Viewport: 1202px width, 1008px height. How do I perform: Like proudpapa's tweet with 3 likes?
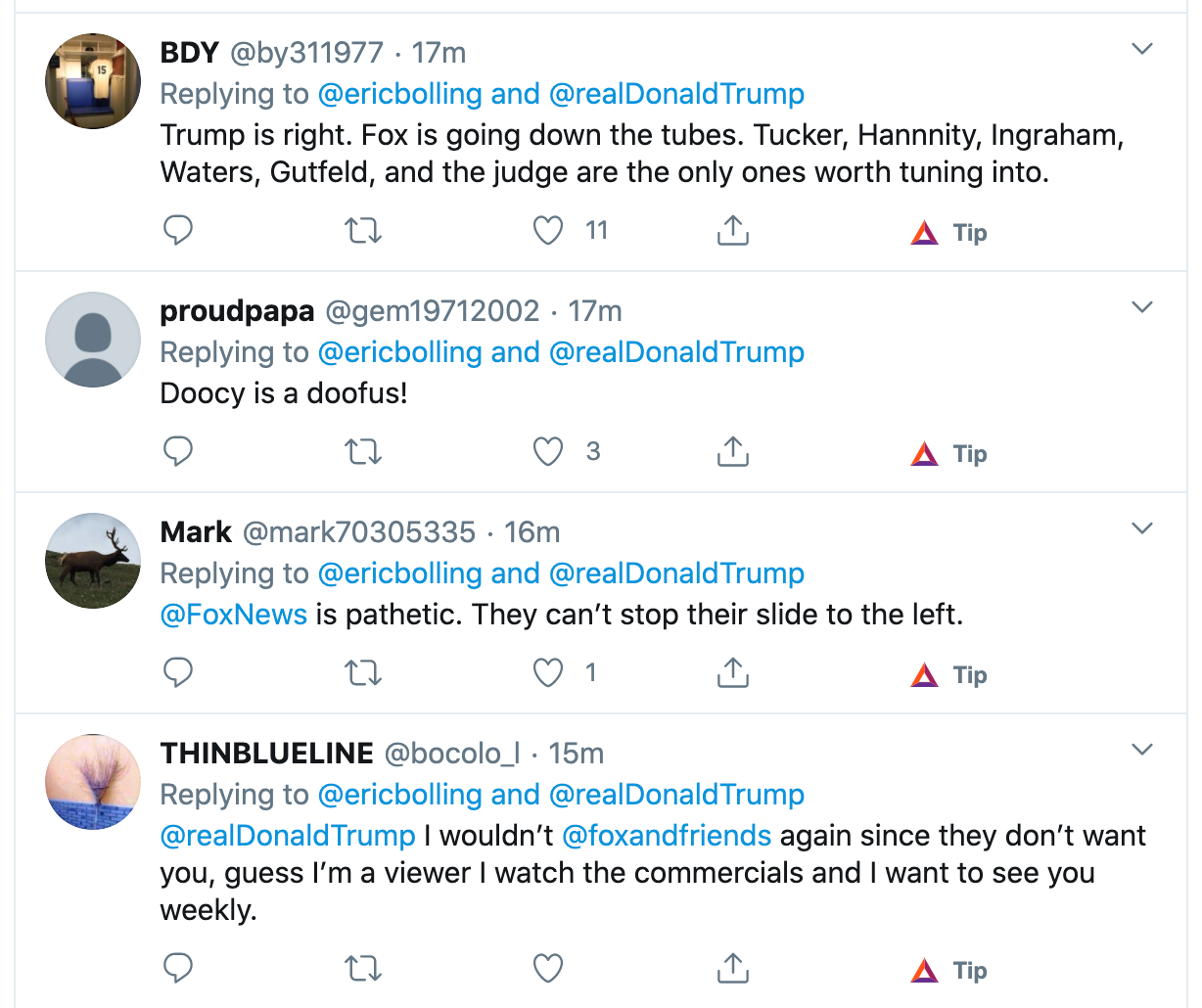548,452
